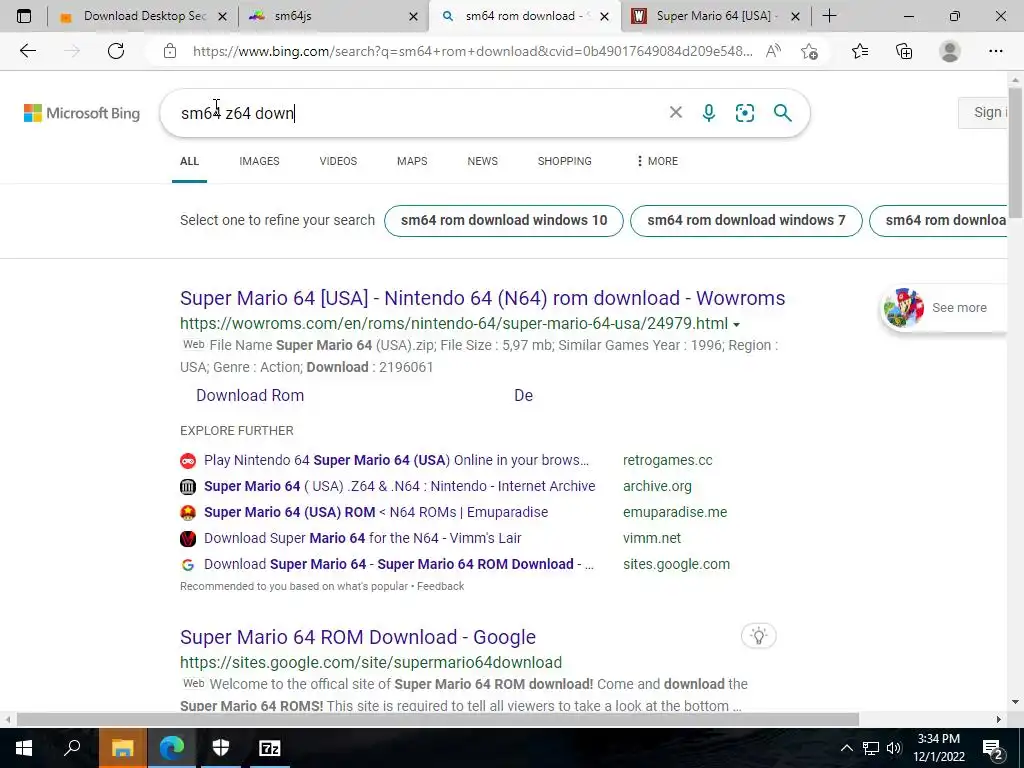Refine with 'sm64 rom download windows 7'
The width and height of the screenshot is (1024, 768).
click(746, 221)
